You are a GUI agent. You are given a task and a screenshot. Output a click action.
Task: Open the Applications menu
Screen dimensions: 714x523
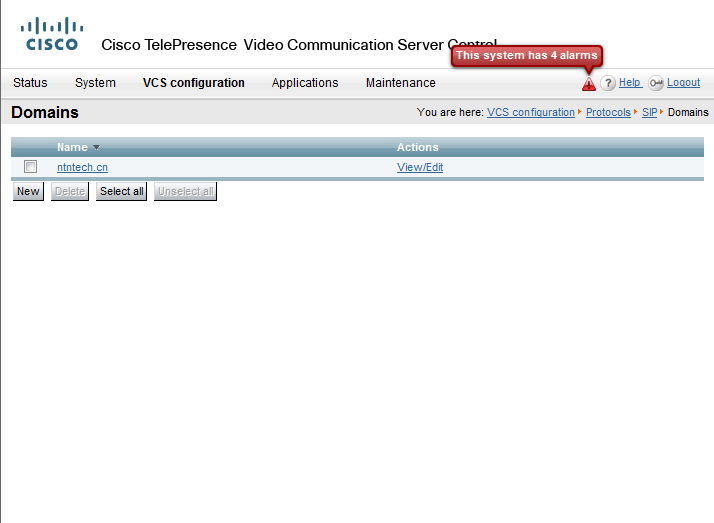coord(305,83)
